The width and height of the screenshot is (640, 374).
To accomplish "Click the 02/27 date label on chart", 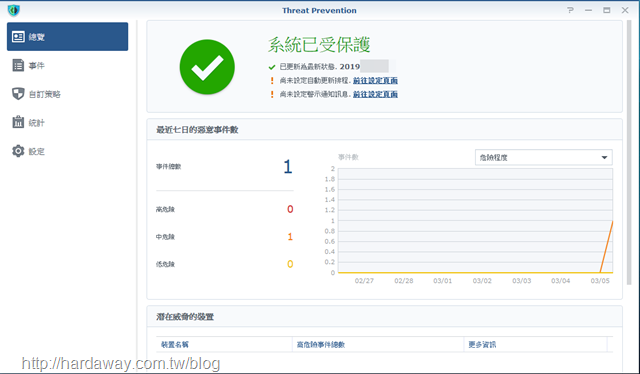I will (x=364, y=280).
